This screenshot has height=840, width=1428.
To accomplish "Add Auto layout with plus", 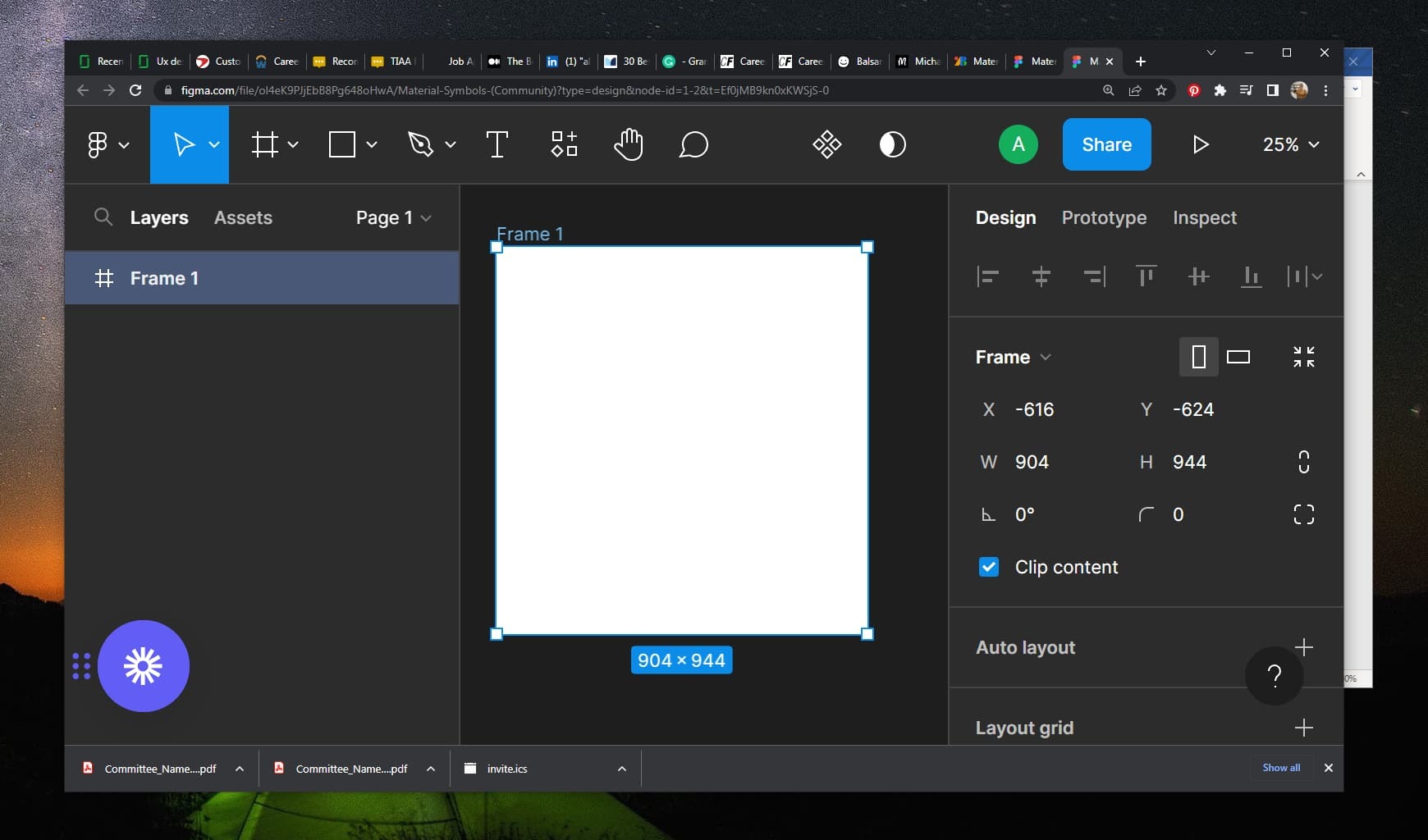I will 1304,647.
